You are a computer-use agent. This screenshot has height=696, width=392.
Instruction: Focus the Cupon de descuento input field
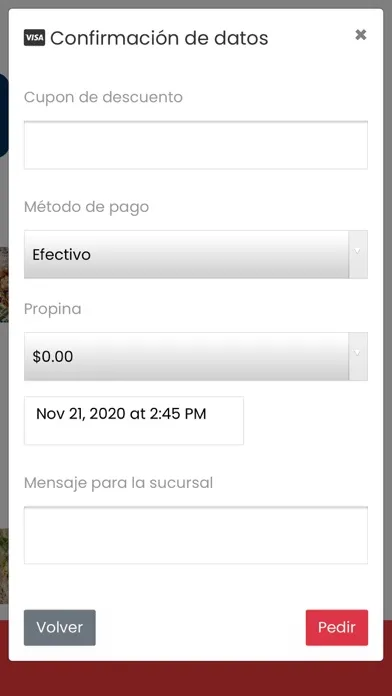point(196,145)
